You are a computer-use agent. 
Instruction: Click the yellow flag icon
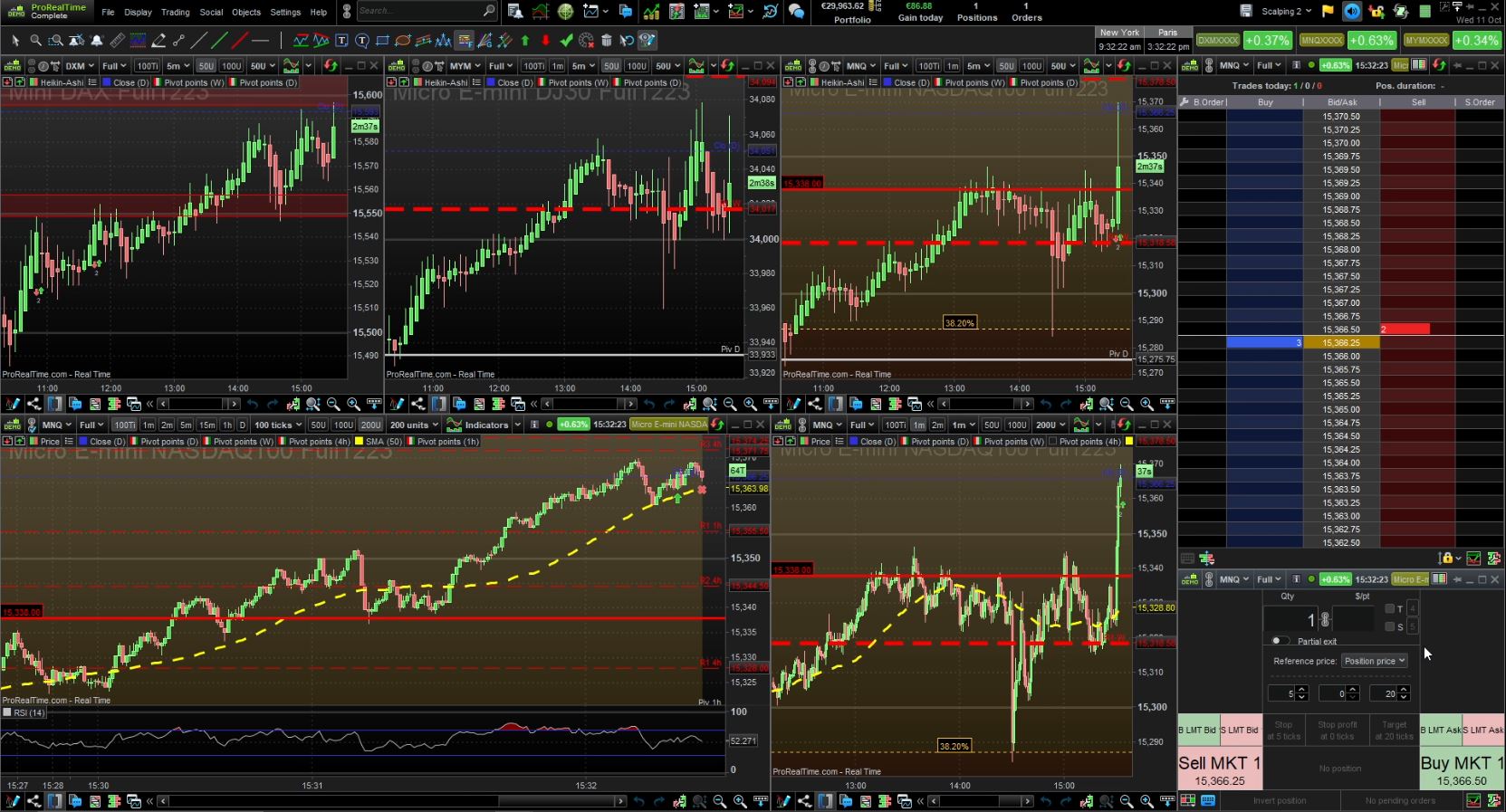point(1328,11)
